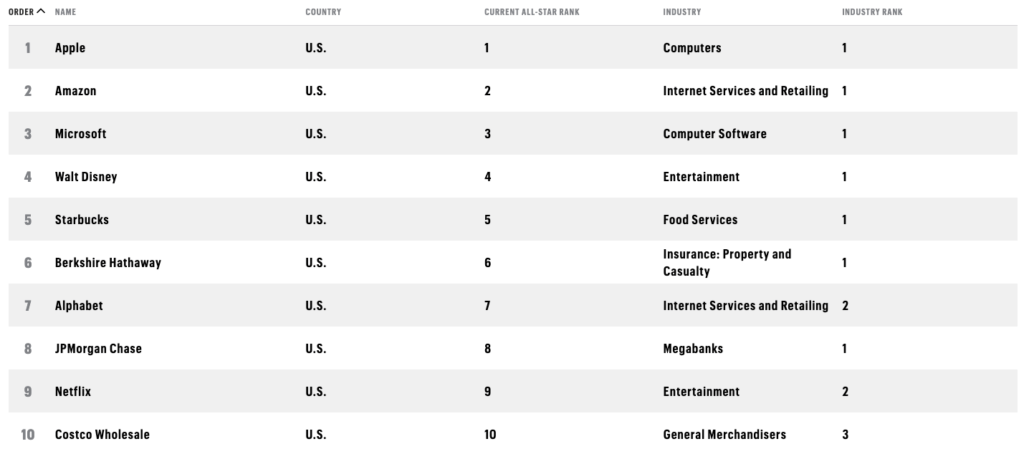Select the Microsoft company name
1024x459 pixels.
tap(80, 134)
